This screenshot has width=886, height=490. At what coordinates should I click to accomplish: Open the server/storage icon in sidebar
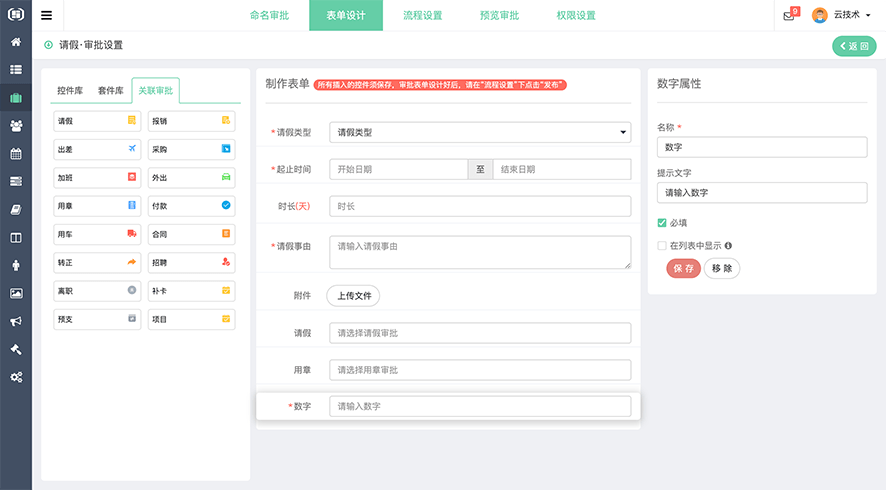tap(16, 181)
